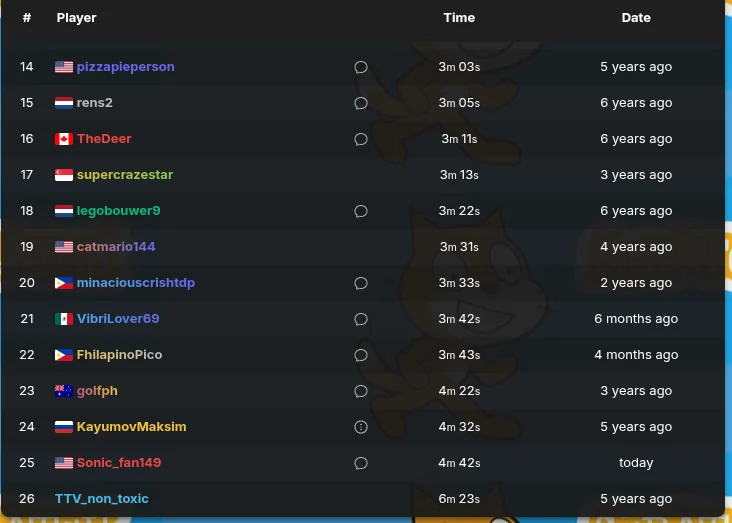The image size is (732, 523).
Task: Sort by the Date column header
Action: 636,17
